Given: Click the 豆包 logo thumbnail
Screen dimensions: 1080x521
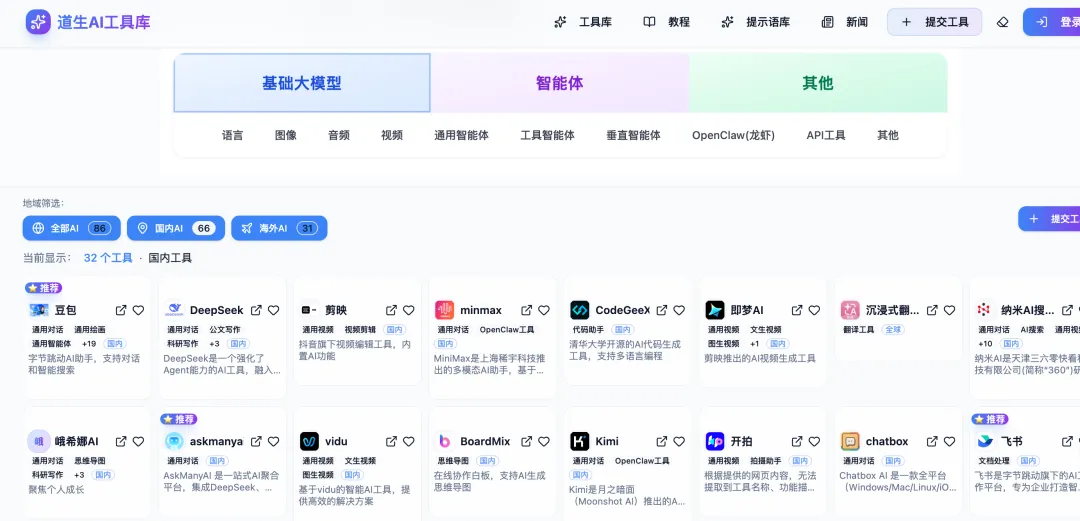Looking at the screenshot, I should pos(39,310).
